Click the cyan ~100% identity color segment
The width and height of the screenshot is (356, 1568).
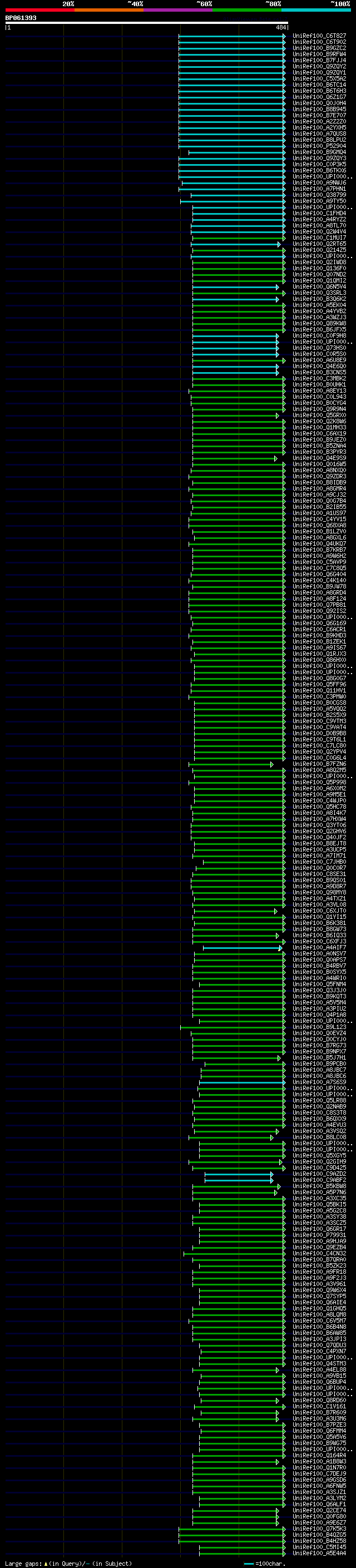click(316, 10)
